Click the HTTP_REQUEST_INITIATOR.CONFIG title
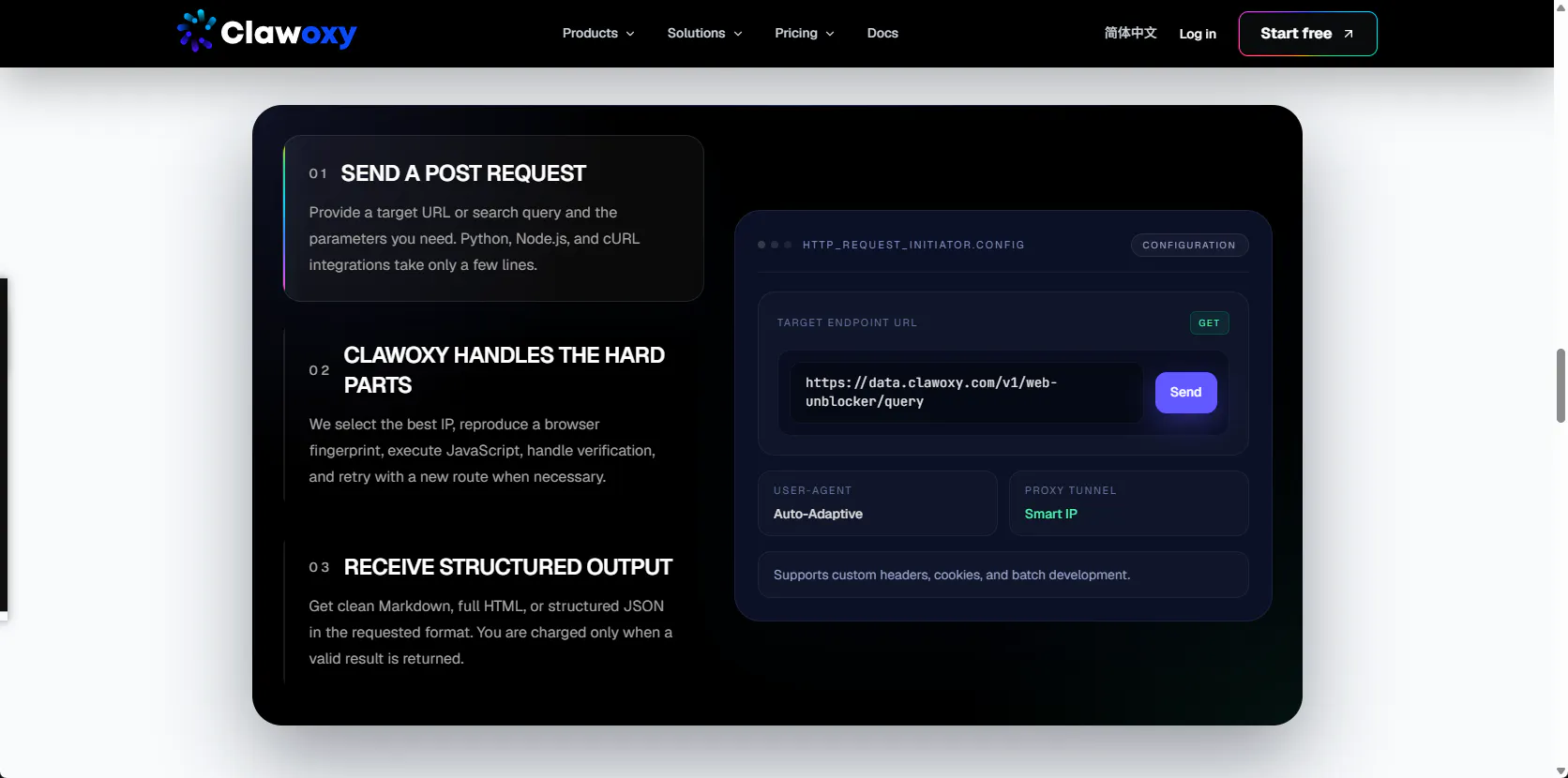Viewport: 1568px width, 778px height. click(913, 246)
